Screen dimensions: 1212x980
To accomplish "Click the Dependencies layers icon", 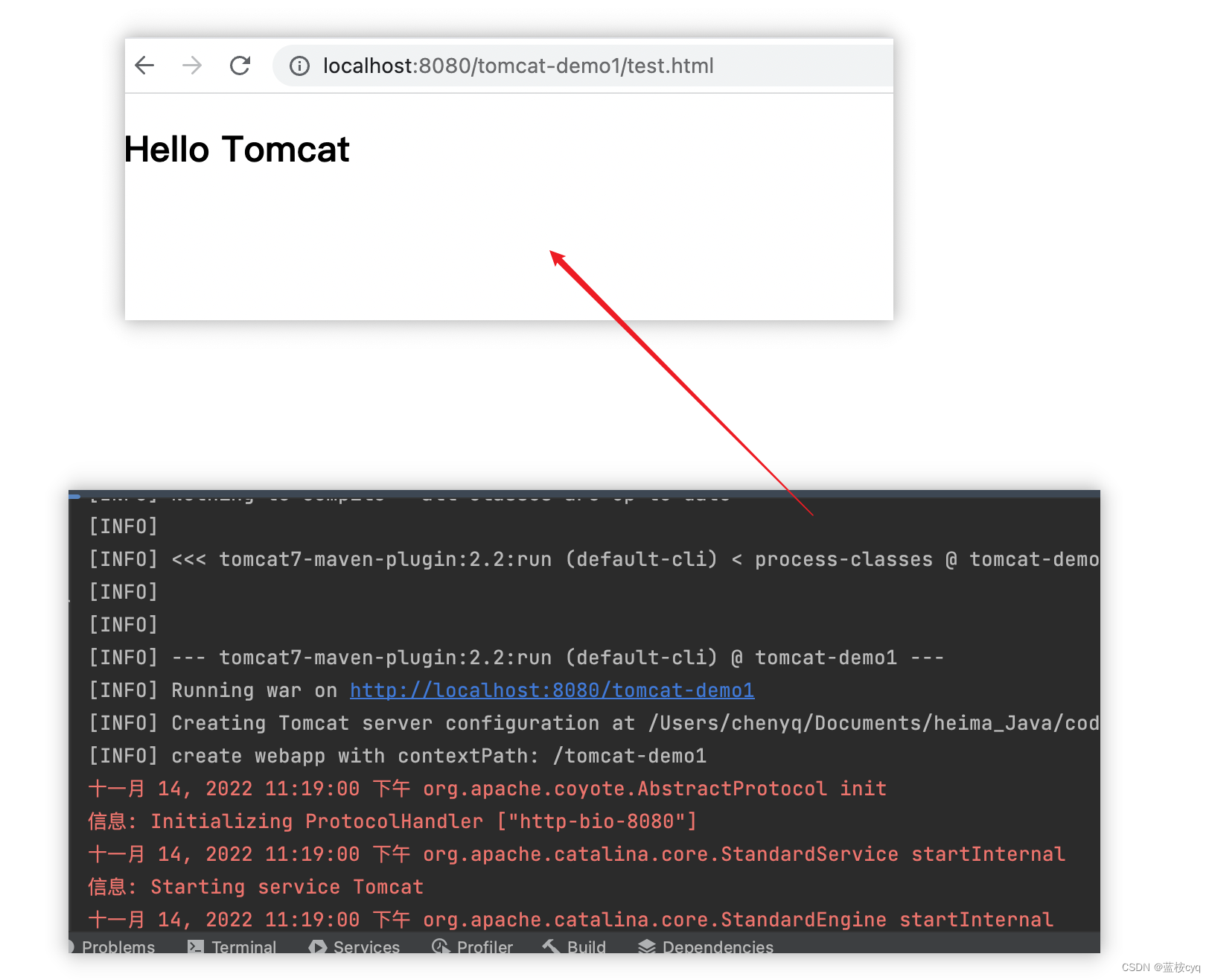I will (x=647, y=946).
